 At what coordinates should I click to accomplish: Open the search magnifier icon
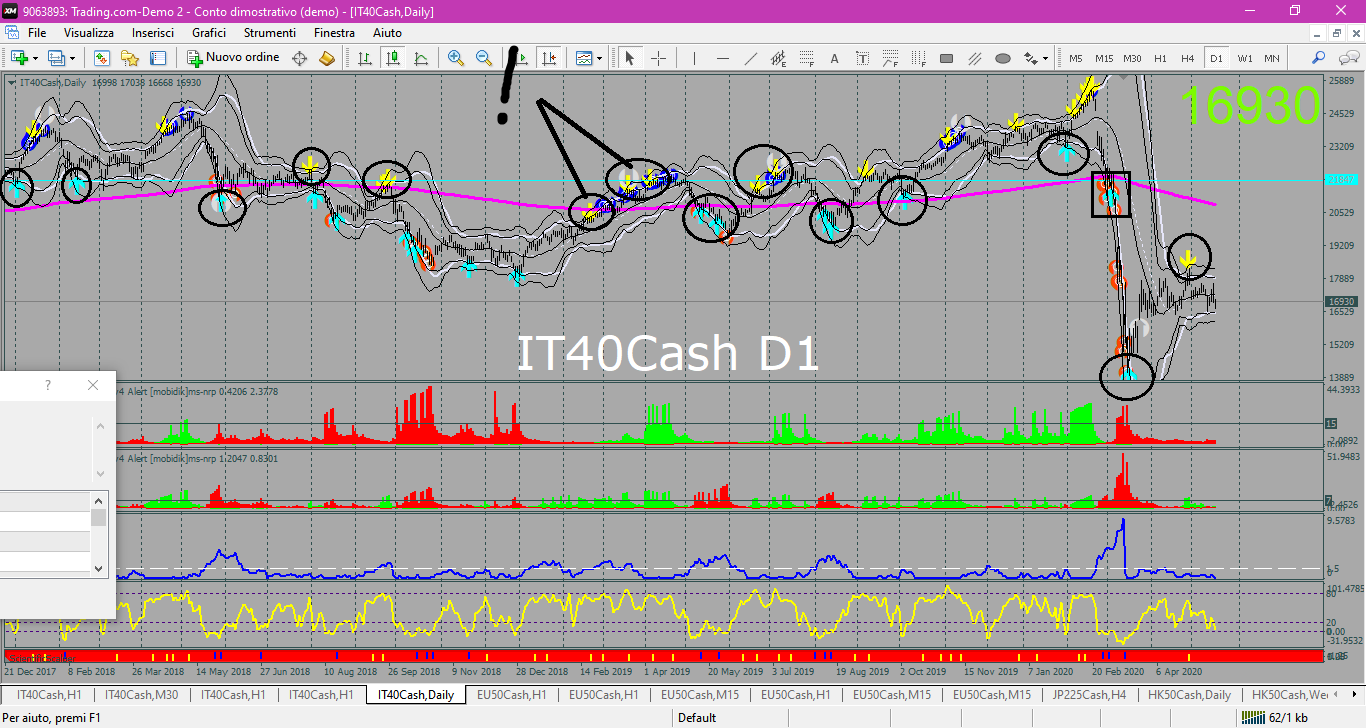click(1318, 58)
